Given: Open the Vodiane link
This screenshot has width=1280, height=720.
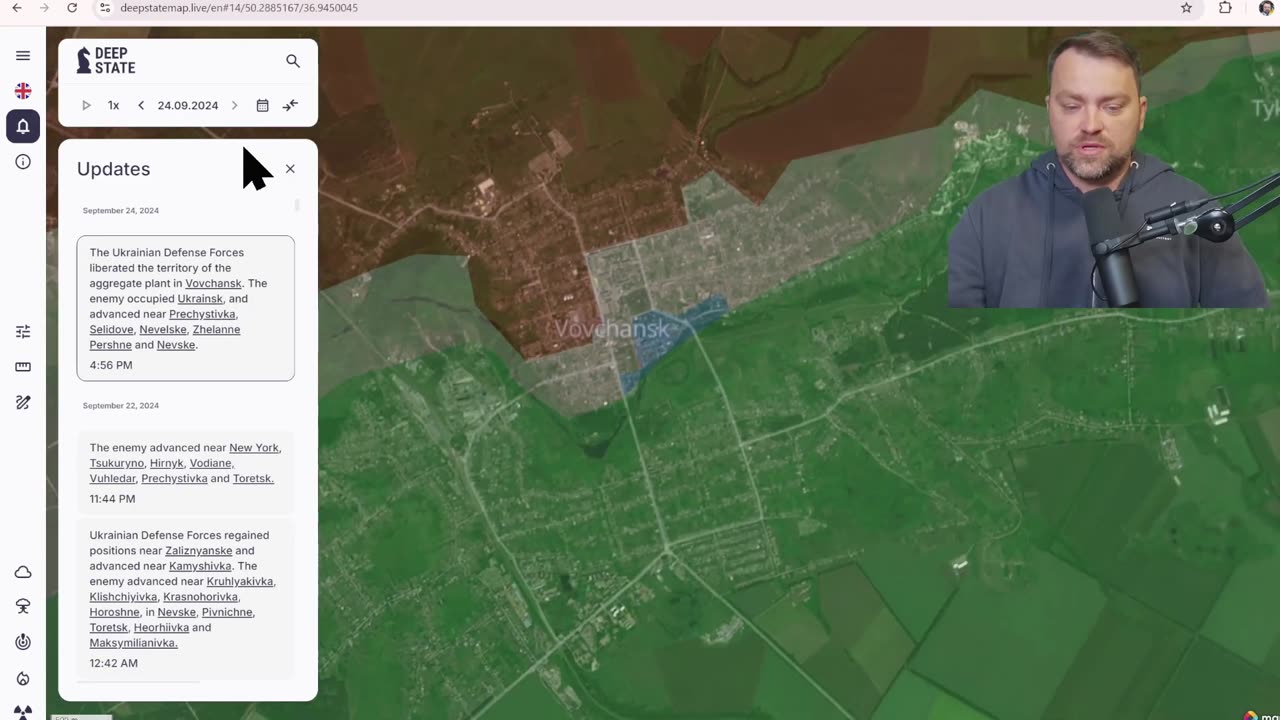Looking at the screenshot, I should point(211,463).
